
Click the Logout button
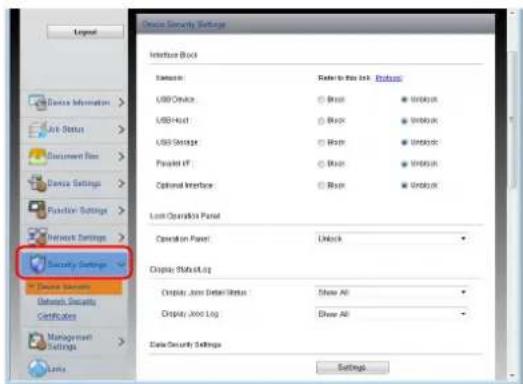pyautogui.click(x=85, y=32)
